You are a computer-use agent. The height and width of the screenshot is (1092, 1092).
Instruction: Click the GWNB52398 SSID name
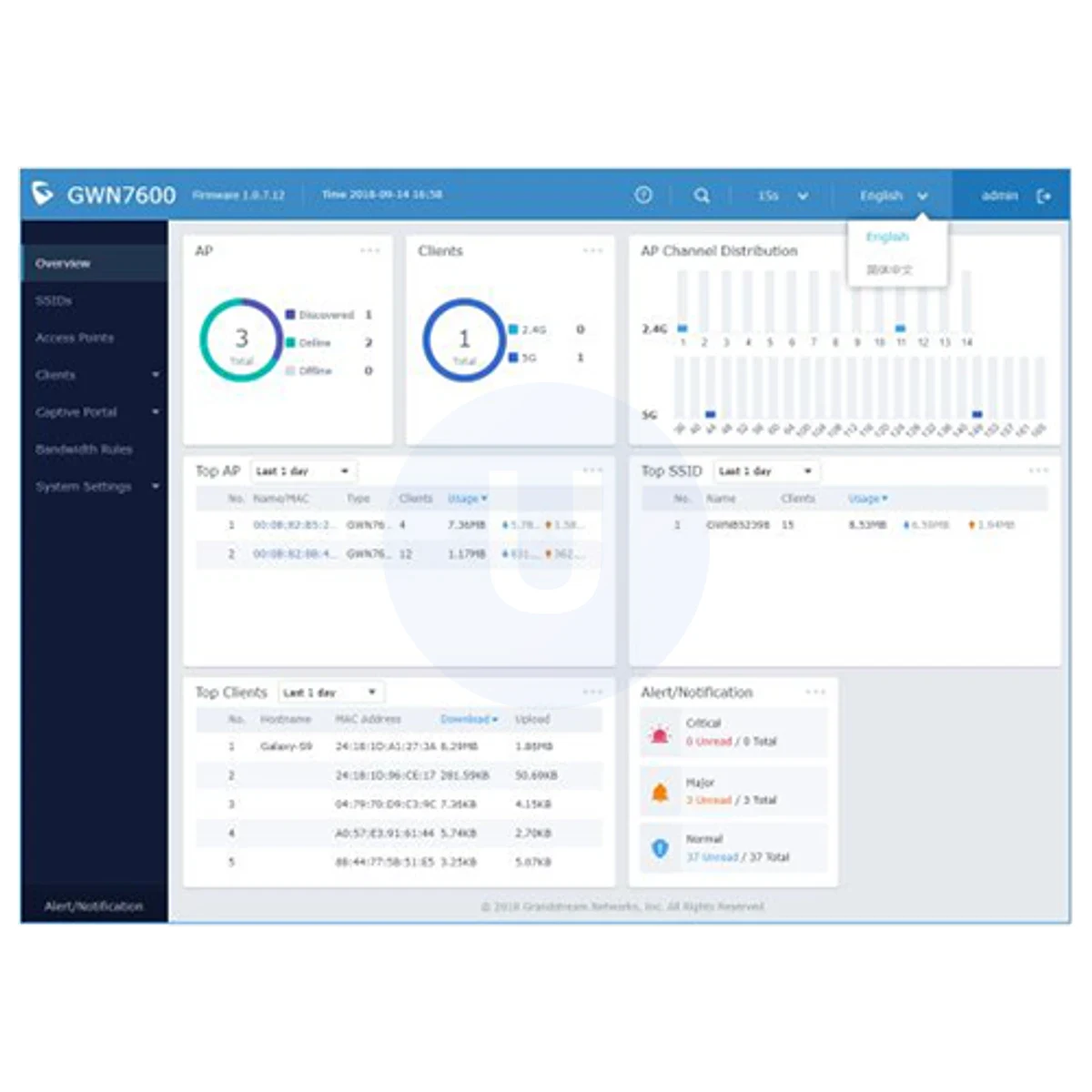pyautogui.click(x=738, y=525)
